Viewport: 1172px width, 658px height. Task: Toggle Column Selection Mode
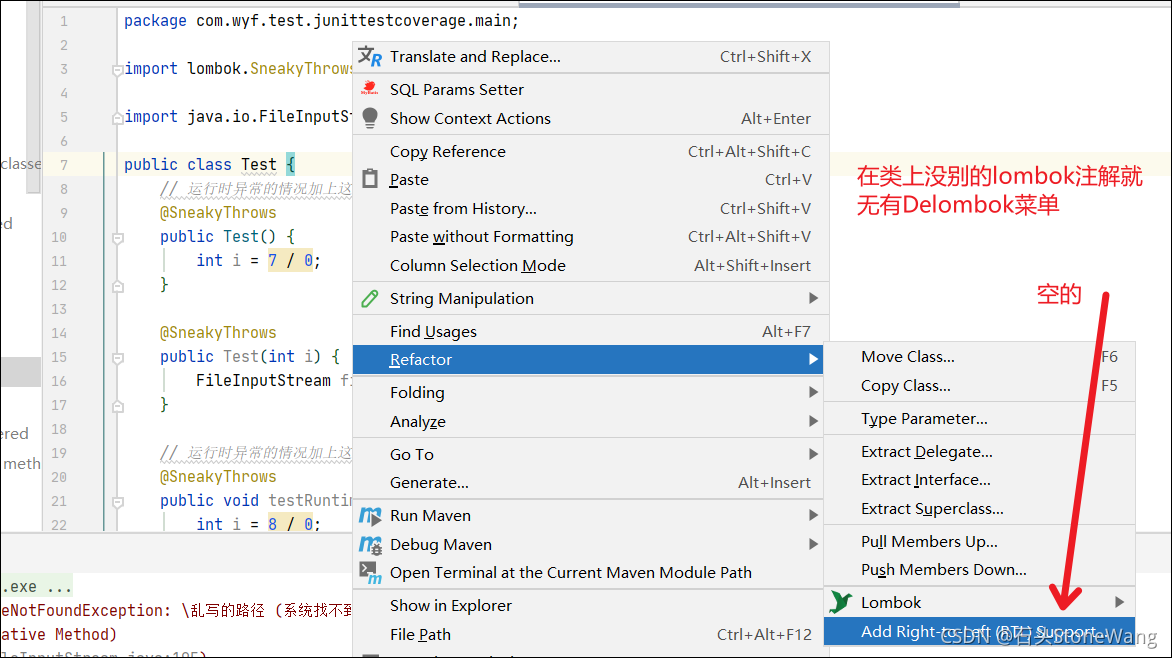[x=590, y=265]
